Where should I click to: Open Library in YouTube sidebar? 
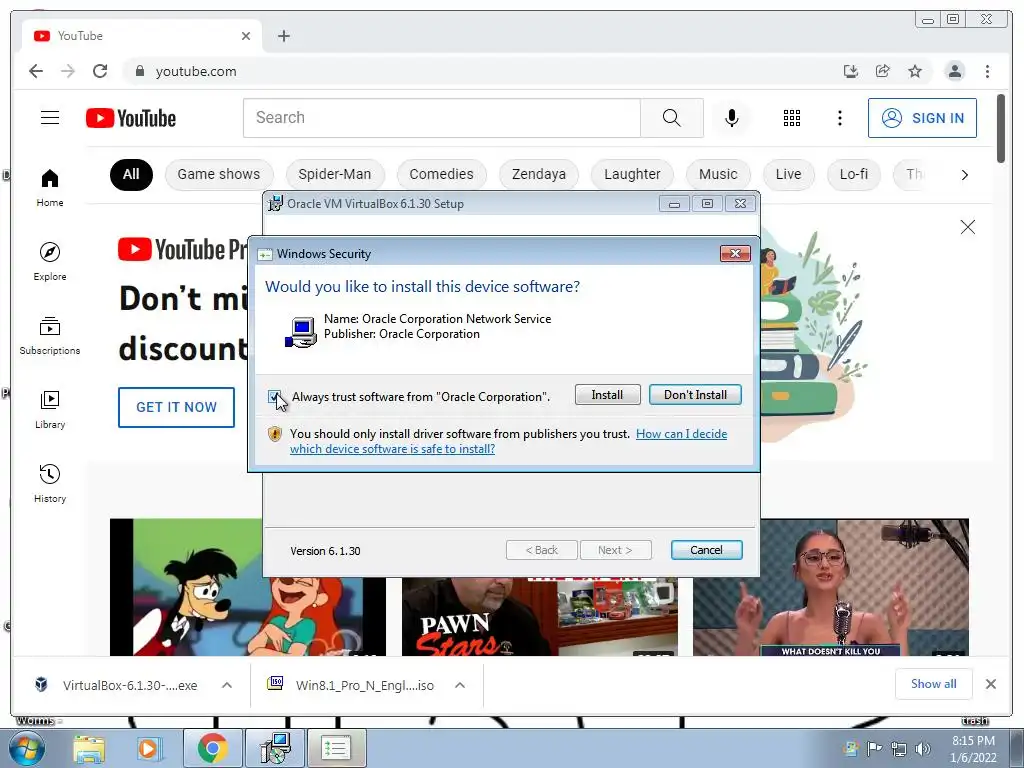50,409
